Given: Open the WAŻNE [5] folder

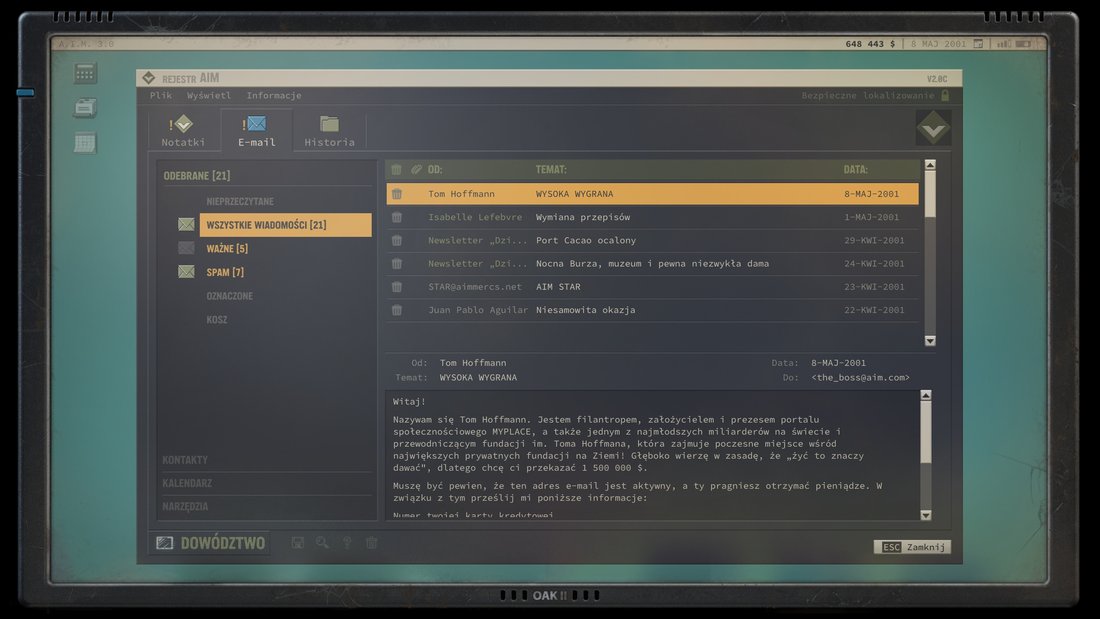Looking at the screenshot, I should click(x=227, y=248).
